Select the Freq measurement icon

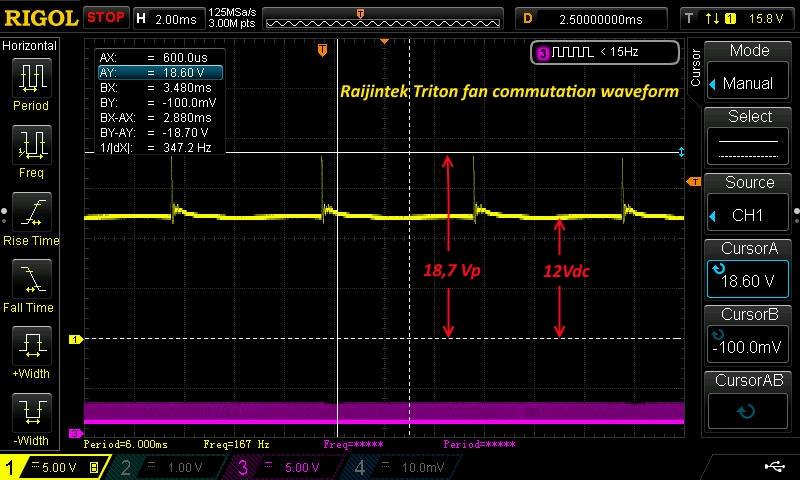32,145
